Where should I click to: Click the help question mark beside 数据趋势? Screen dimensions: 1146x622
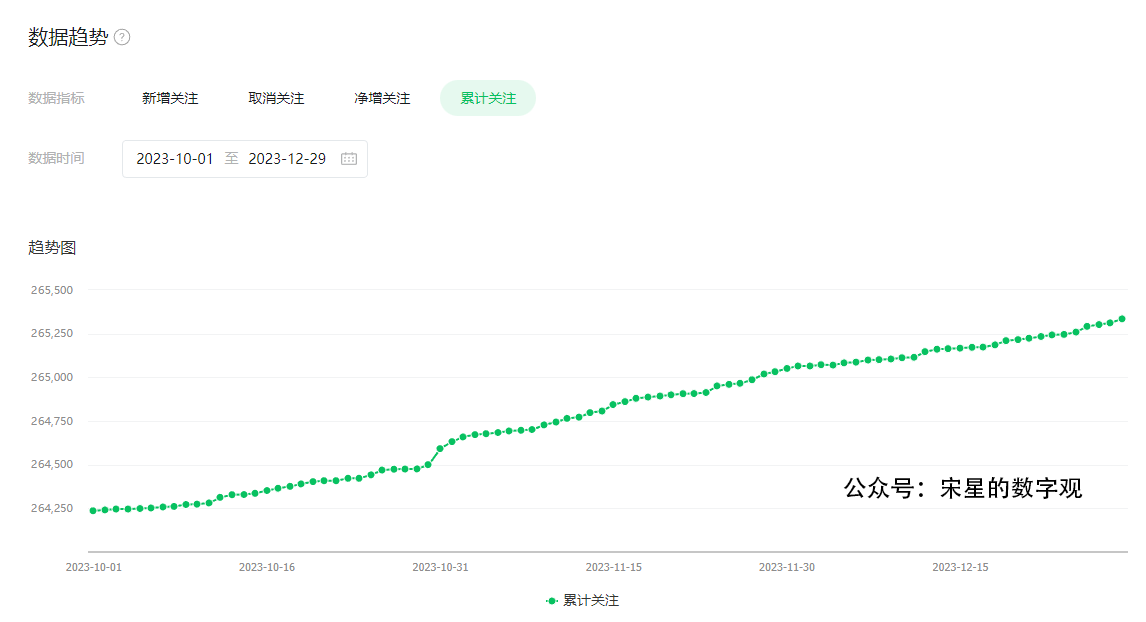(122, 38)
